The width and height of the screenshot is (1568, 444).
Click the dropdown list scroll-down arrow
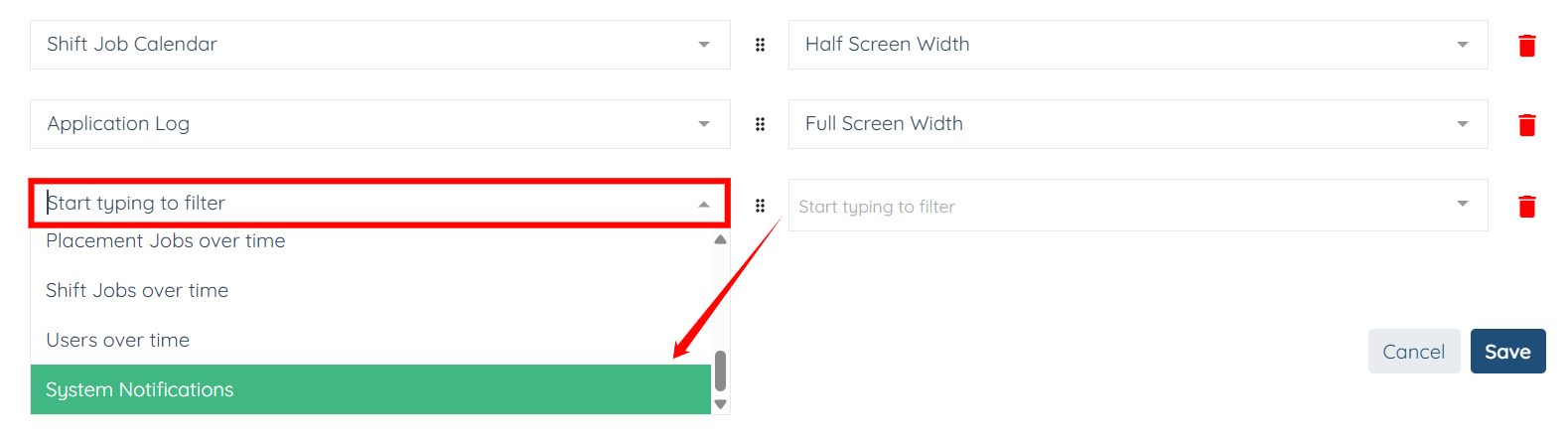[x=721, y=404]
